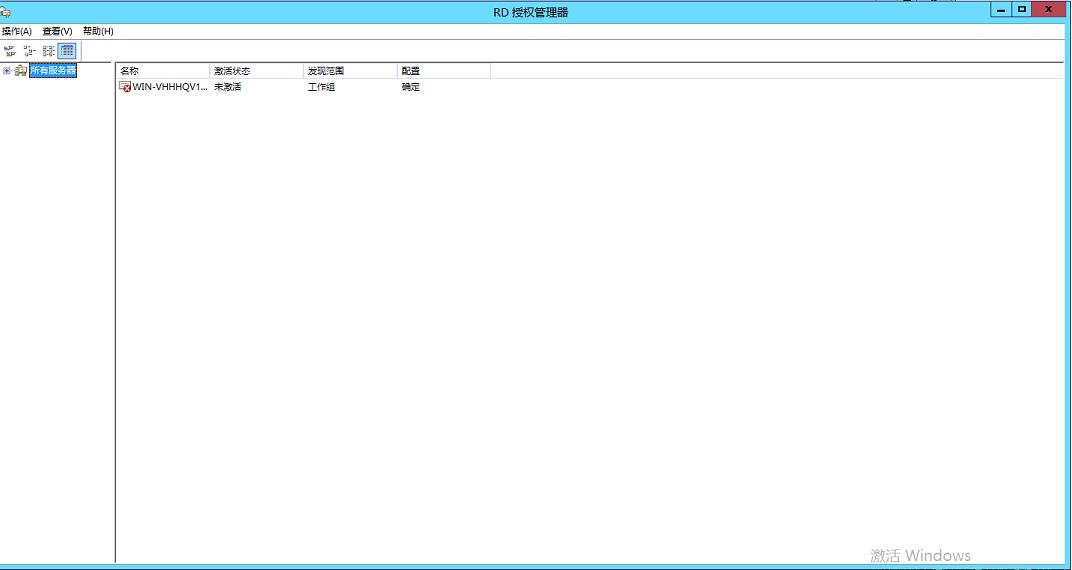This screenshot has height=570, width=1072.
Task: Close the RD 授权管理器 window
Action: (1049, 10)
